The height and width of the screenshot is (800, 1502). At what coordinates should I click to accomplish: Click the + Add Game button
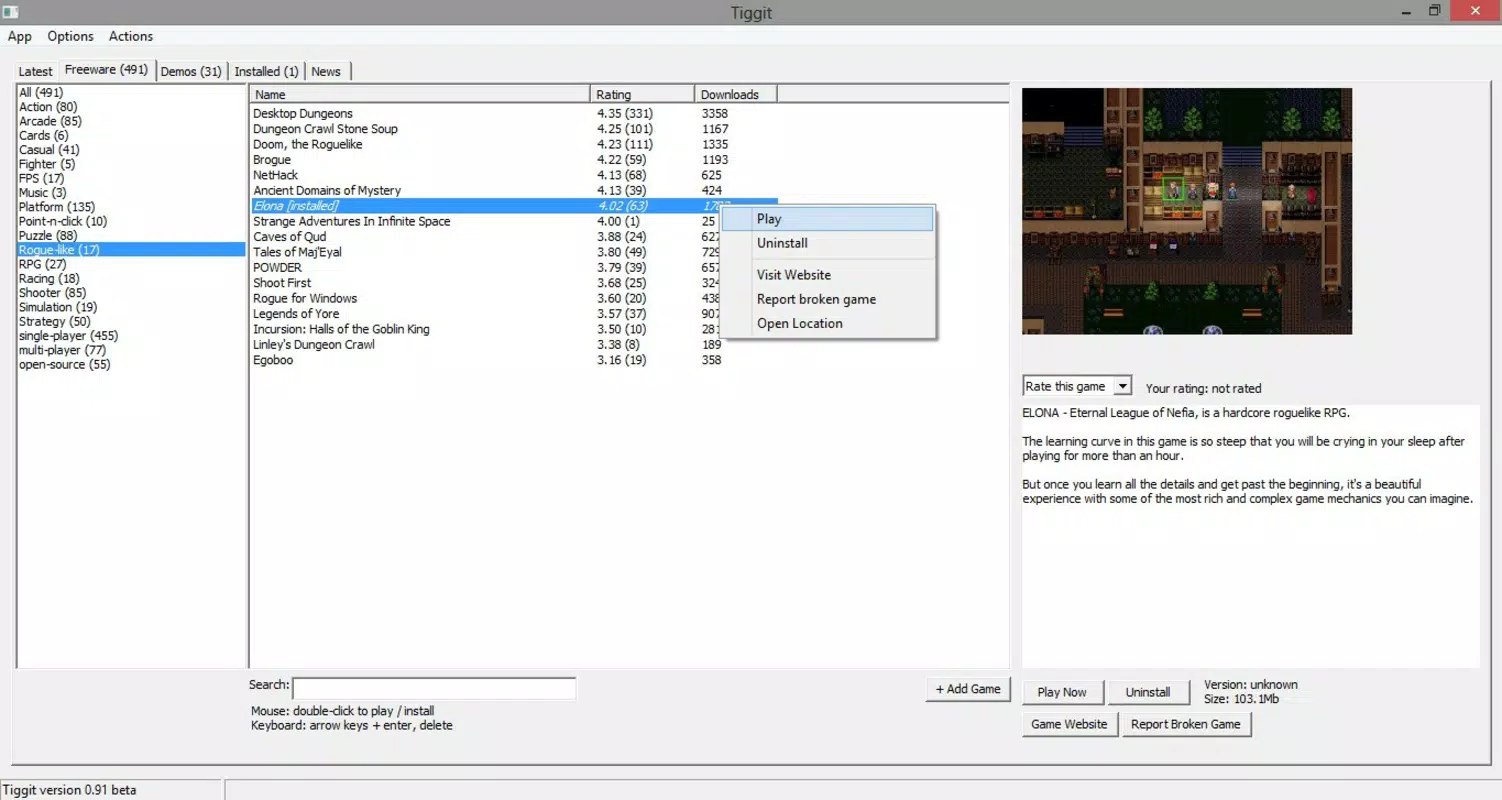pos(968,689)
